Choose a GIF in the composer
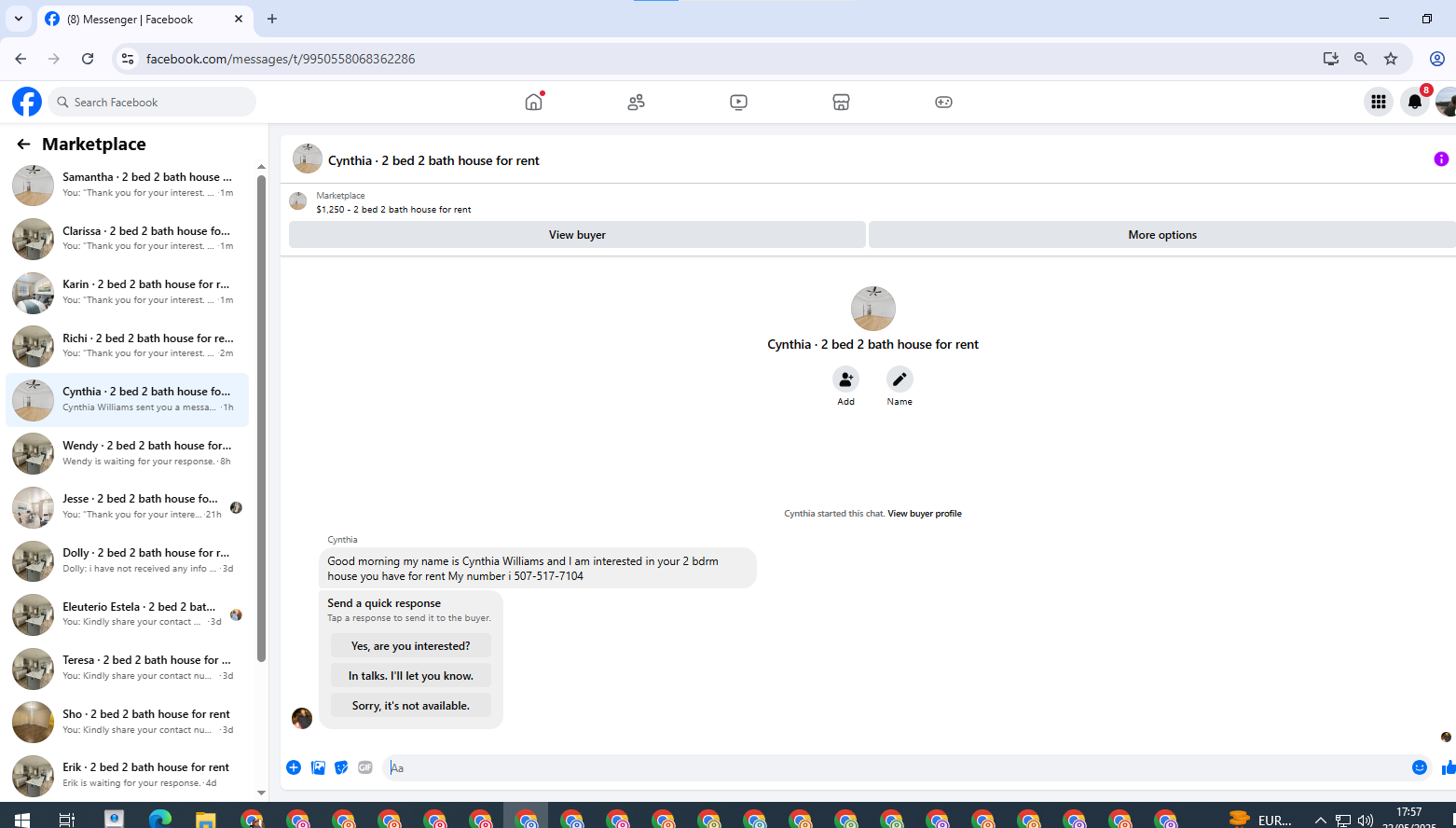1456x828 pixels. coord(365,767)
